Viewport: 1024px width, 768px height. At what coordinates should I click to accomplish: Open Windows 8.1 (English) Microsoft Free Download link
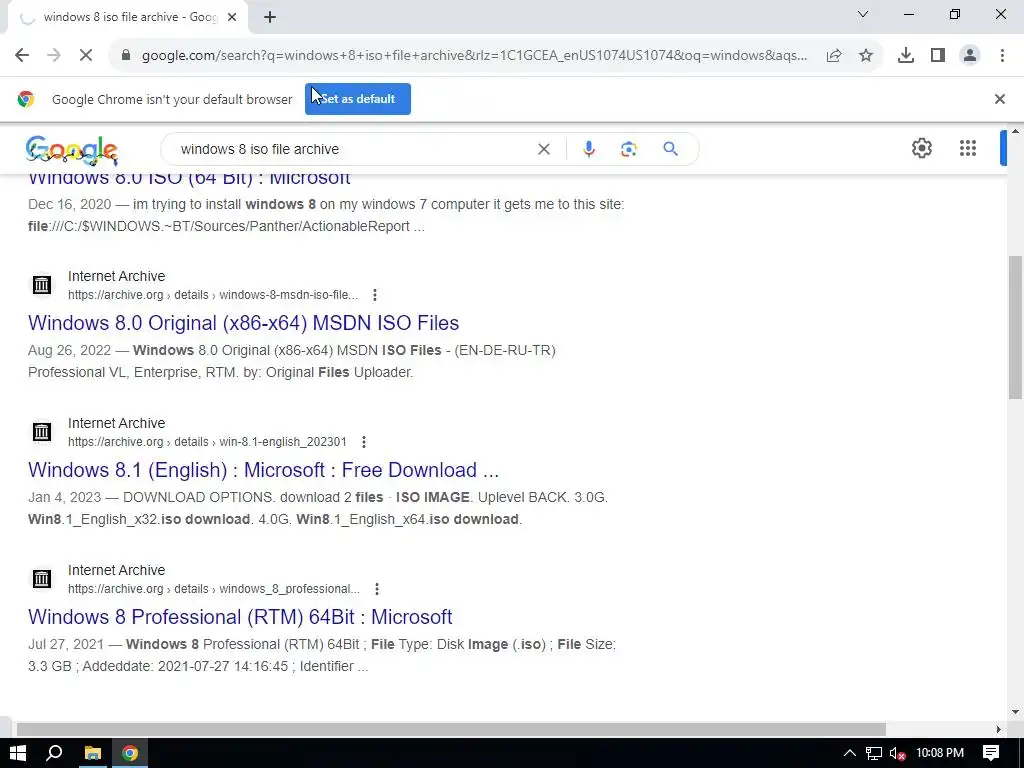coord(263,470)
